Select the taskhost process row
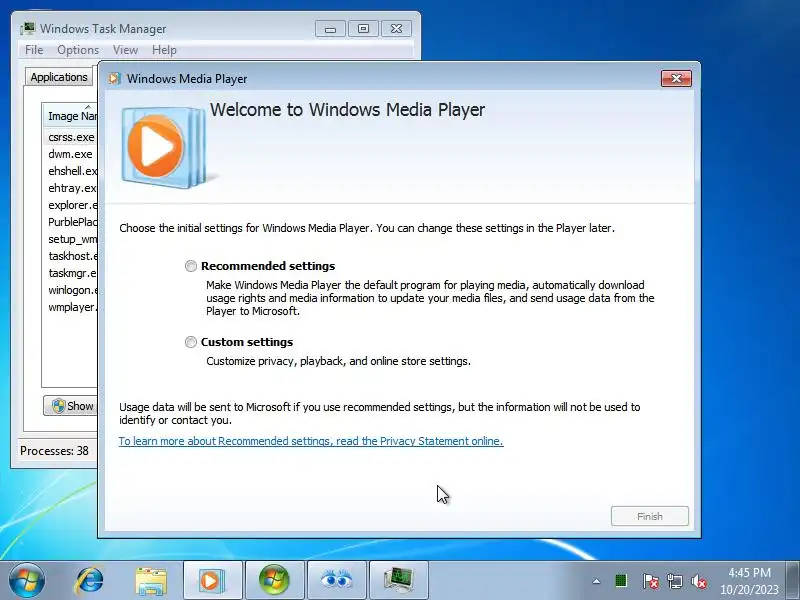Screen dimensions: 800x600 70,256
